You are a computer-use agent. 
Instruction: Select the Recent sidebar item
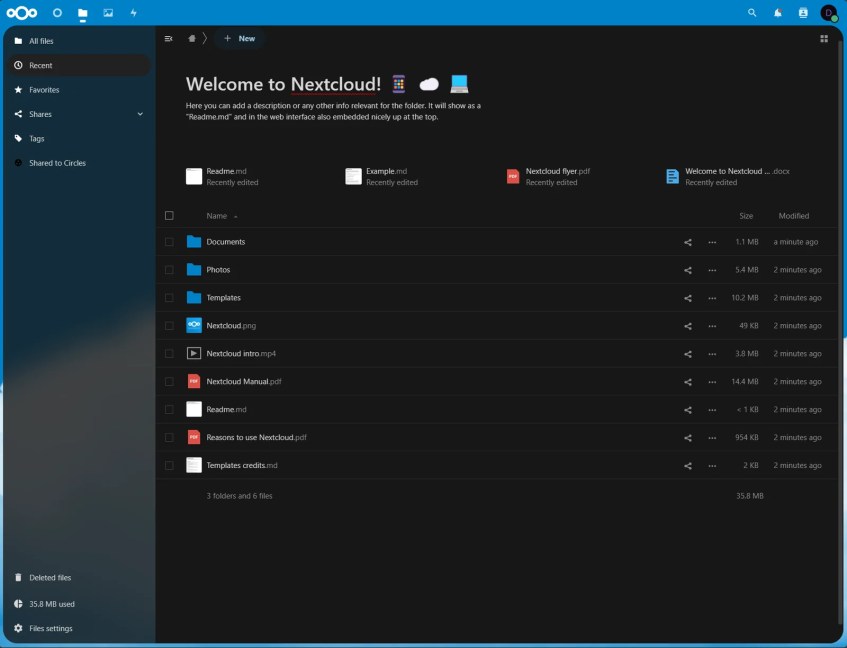coord(79,65)
